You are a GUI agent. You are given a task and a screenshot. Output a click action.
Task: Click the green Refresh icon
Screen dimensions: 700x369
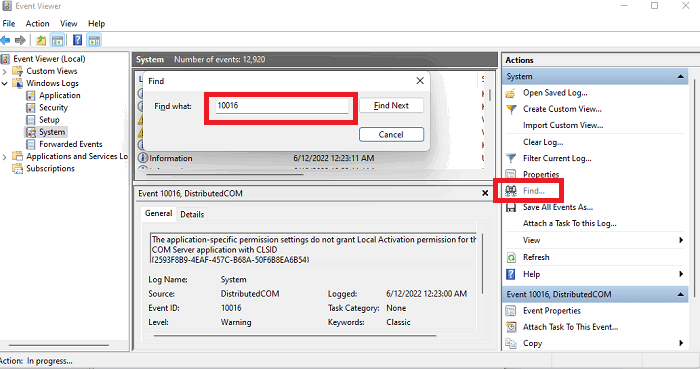click(x=511, y=257)
